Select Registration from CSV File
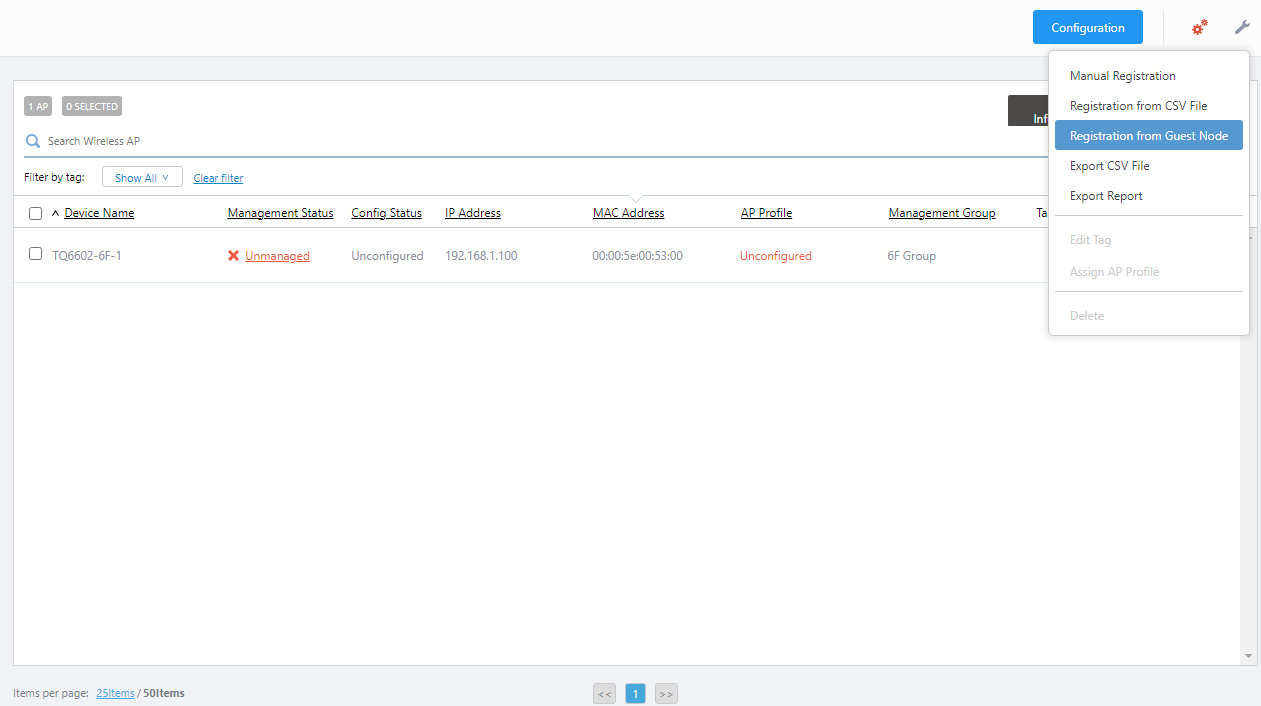Viewport: 1261px width, 706px height. click(x=1149, y=106)
